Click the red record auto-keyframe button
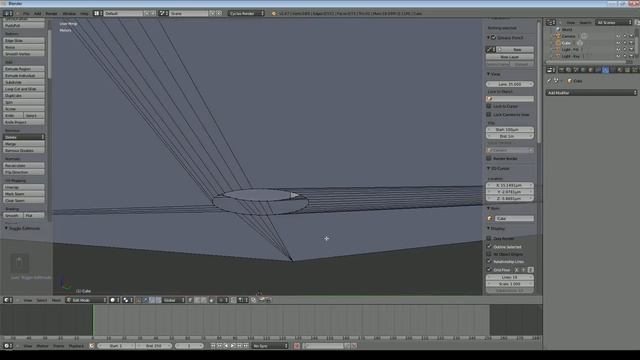640x360 pixels. (297, 346)
